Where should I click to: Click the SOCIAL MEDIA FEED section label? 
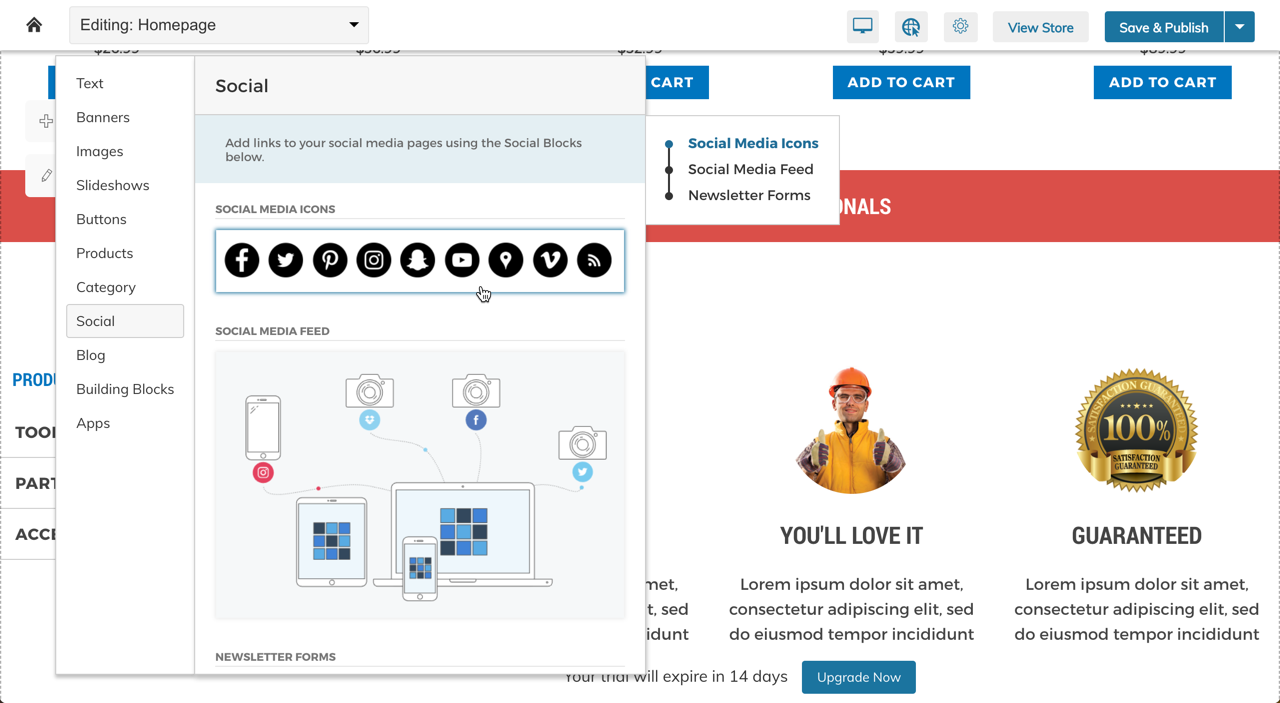pyautogui.click(x=272, y=331)
